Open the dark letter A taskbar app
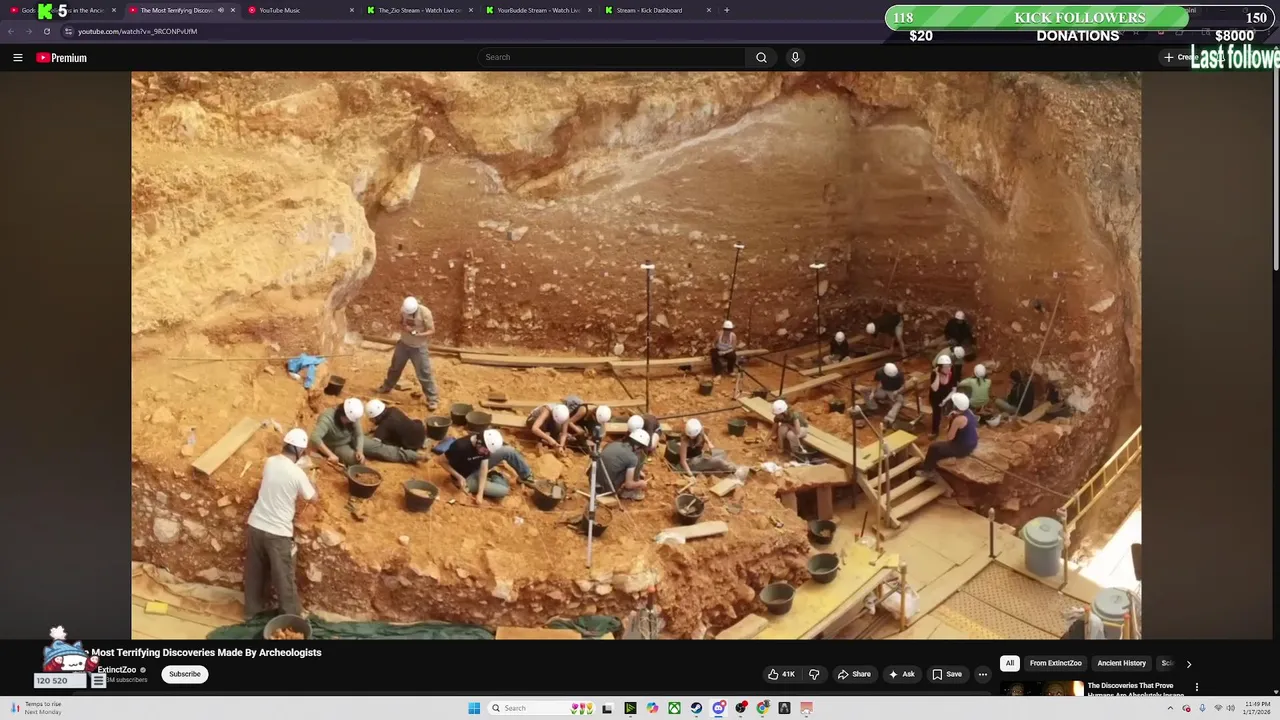Image resolution: width=1280 pixels, height=720 pixels. pos(785,708)
